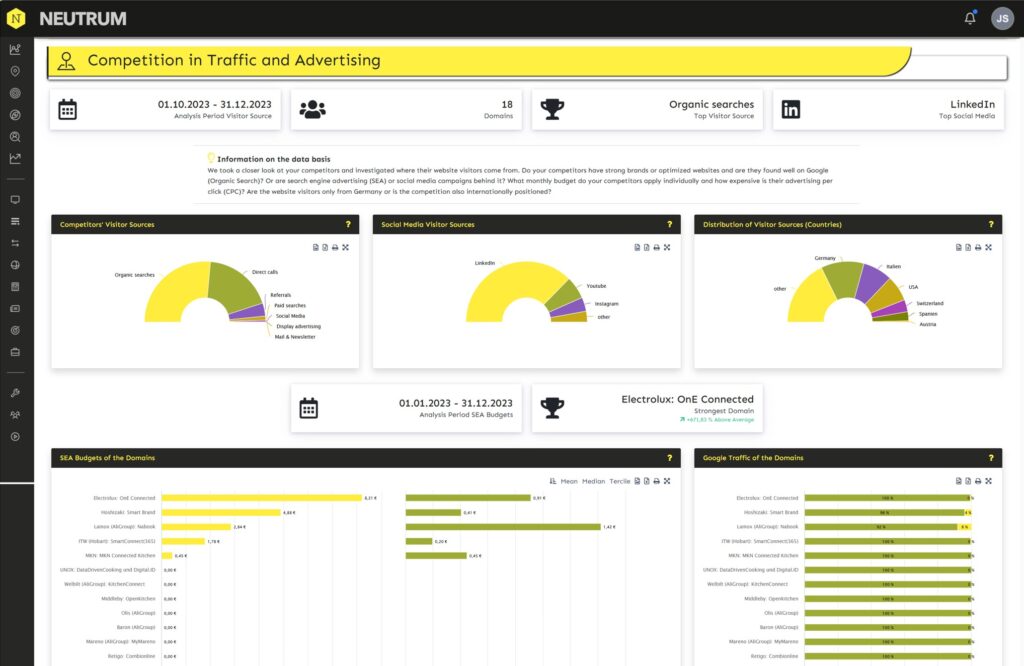Viewport: 1024px width, 666px height.
Task: Open the stacked list sidebar icon
Action: [x=15, y=221]
